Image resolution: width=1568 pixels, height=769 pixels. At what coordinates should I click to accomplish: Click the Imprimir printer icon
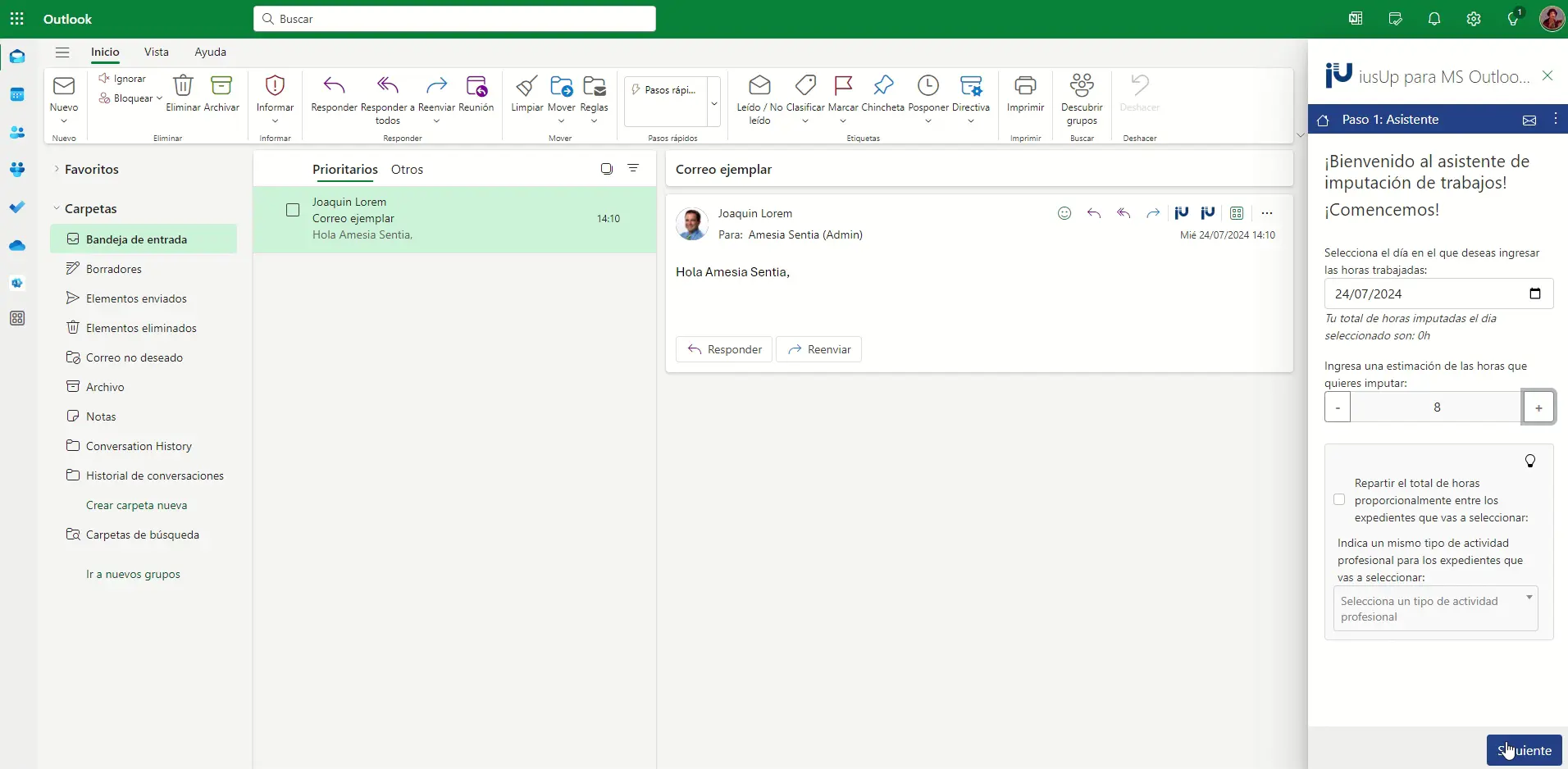tap(1025, 86)
